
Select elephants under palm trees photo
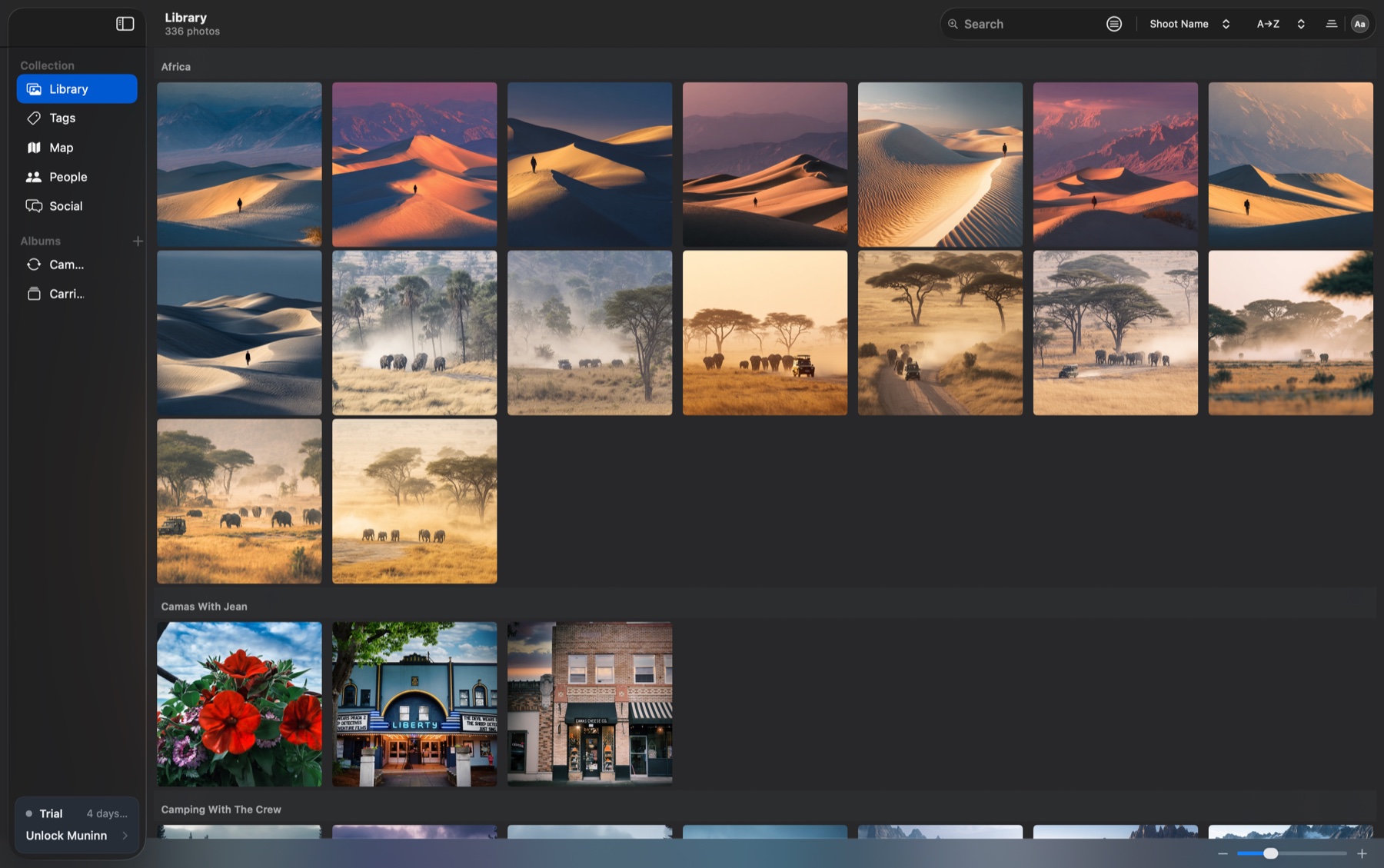pos(414,333)
